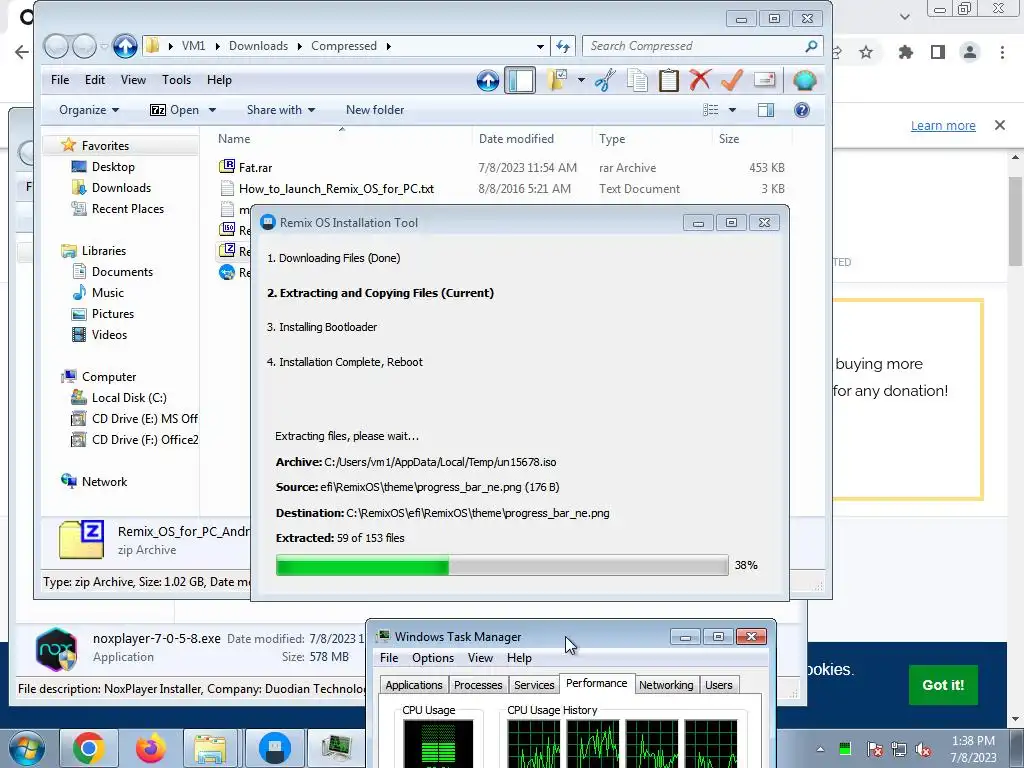Expand the Organize dropdown
1024x768 pixels.
(89, 110)
